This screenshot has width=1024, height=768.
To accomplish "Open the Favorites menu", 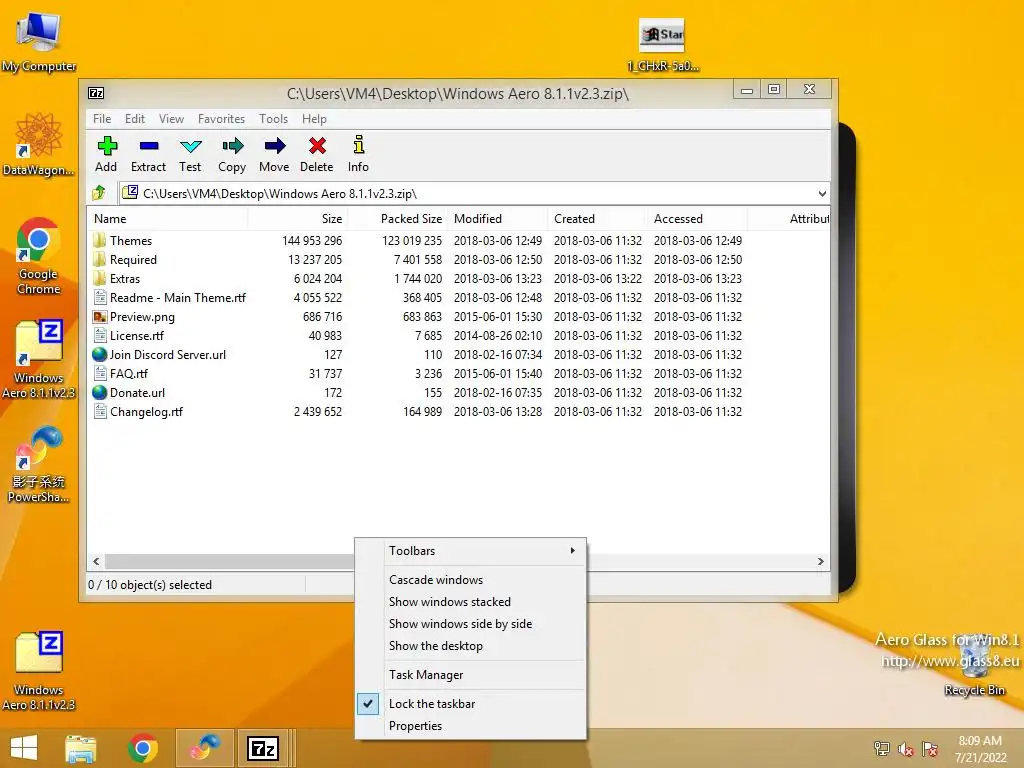I will tap(221, 119).
